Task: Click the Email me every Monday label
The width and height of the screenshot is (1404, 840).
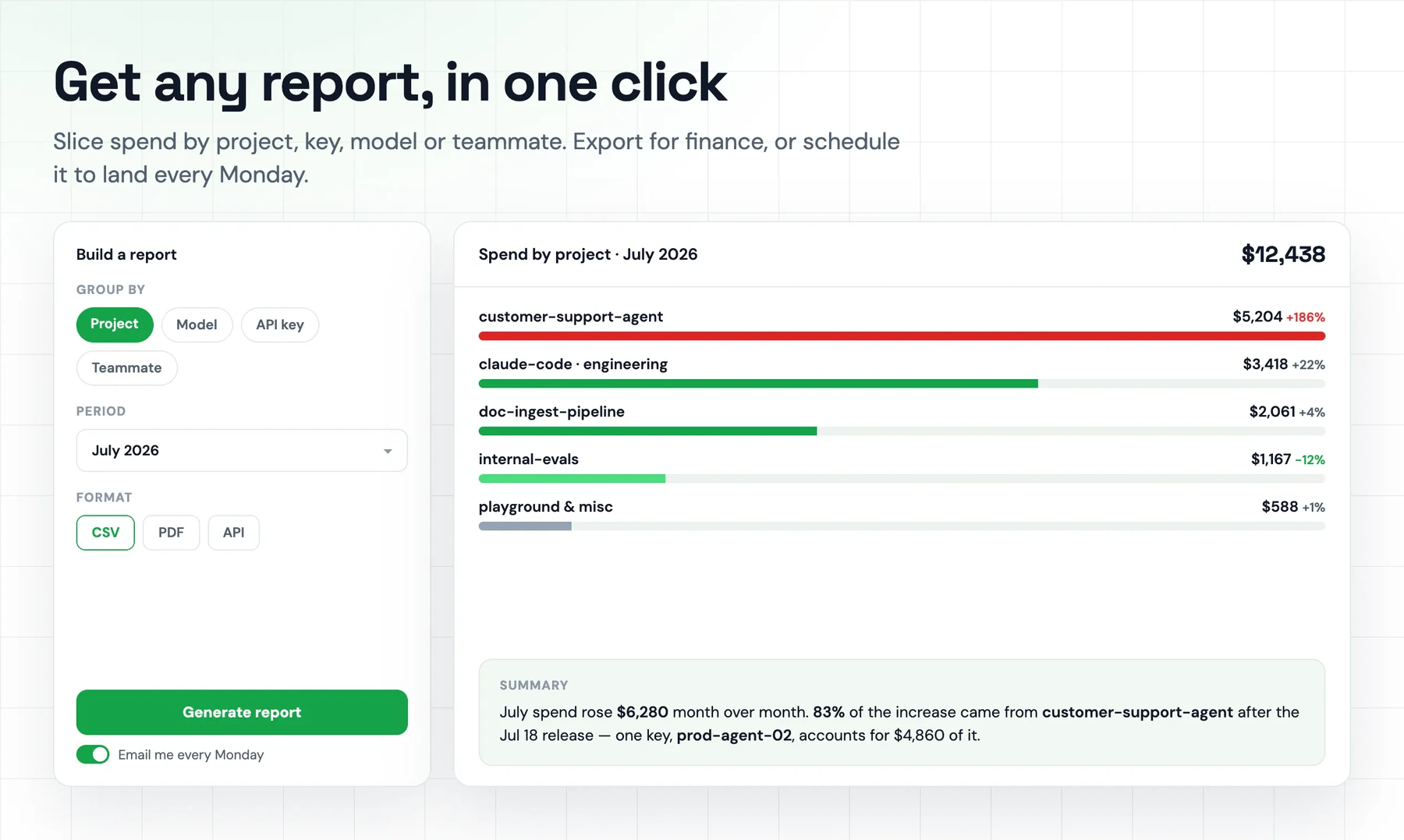Action: (x=191, y=755)
